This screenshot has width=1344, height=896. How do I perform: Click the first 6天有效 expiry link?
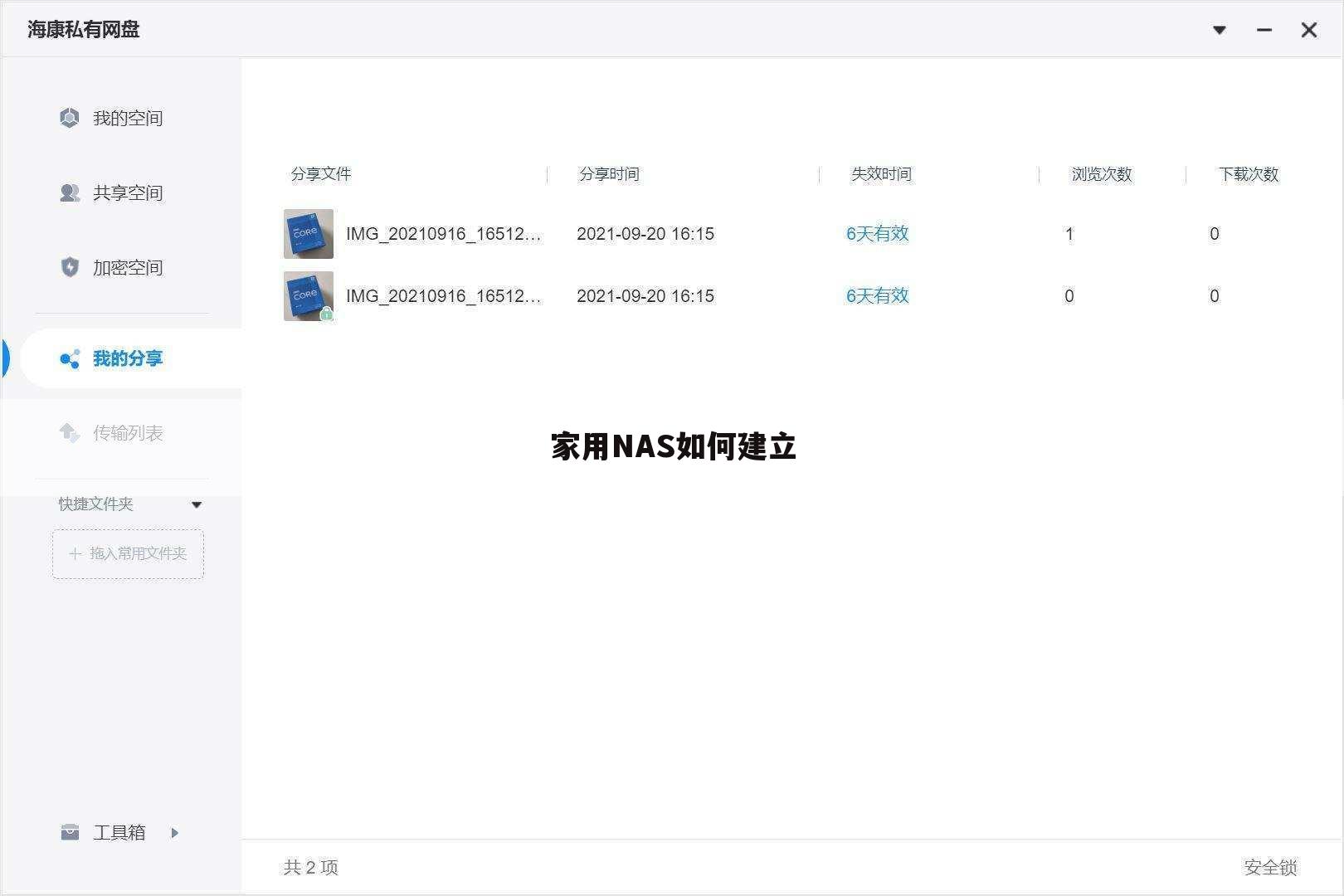[877, 233]
